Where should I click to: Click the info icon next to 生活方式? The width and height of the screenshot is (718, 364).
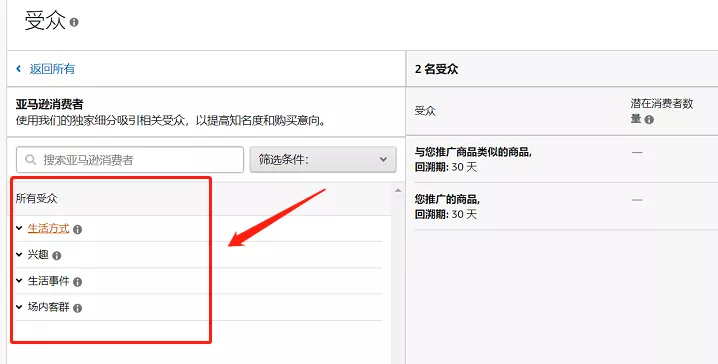(77, 229)
